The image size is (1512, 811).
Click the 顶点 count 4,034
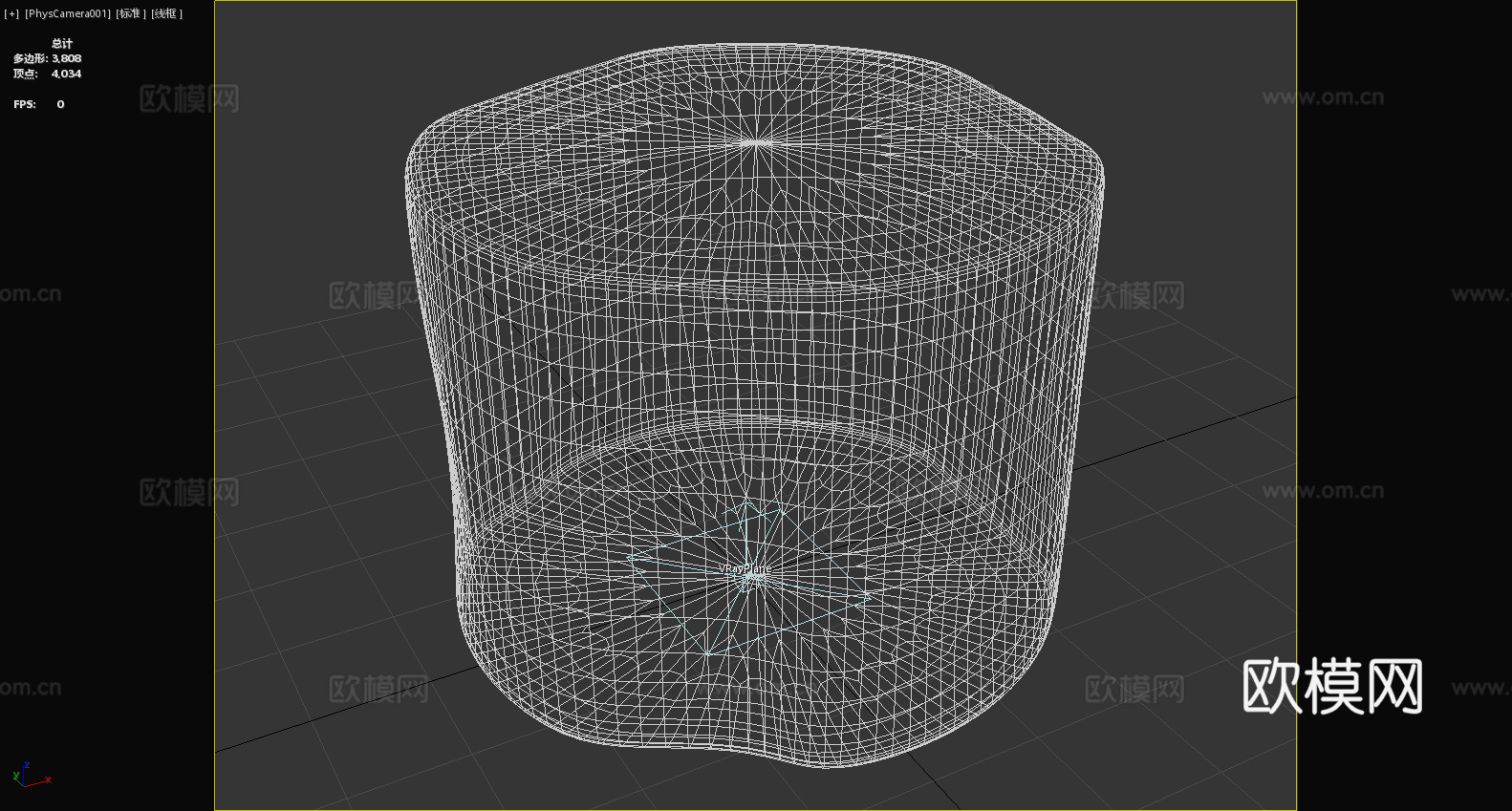point(66,74)
